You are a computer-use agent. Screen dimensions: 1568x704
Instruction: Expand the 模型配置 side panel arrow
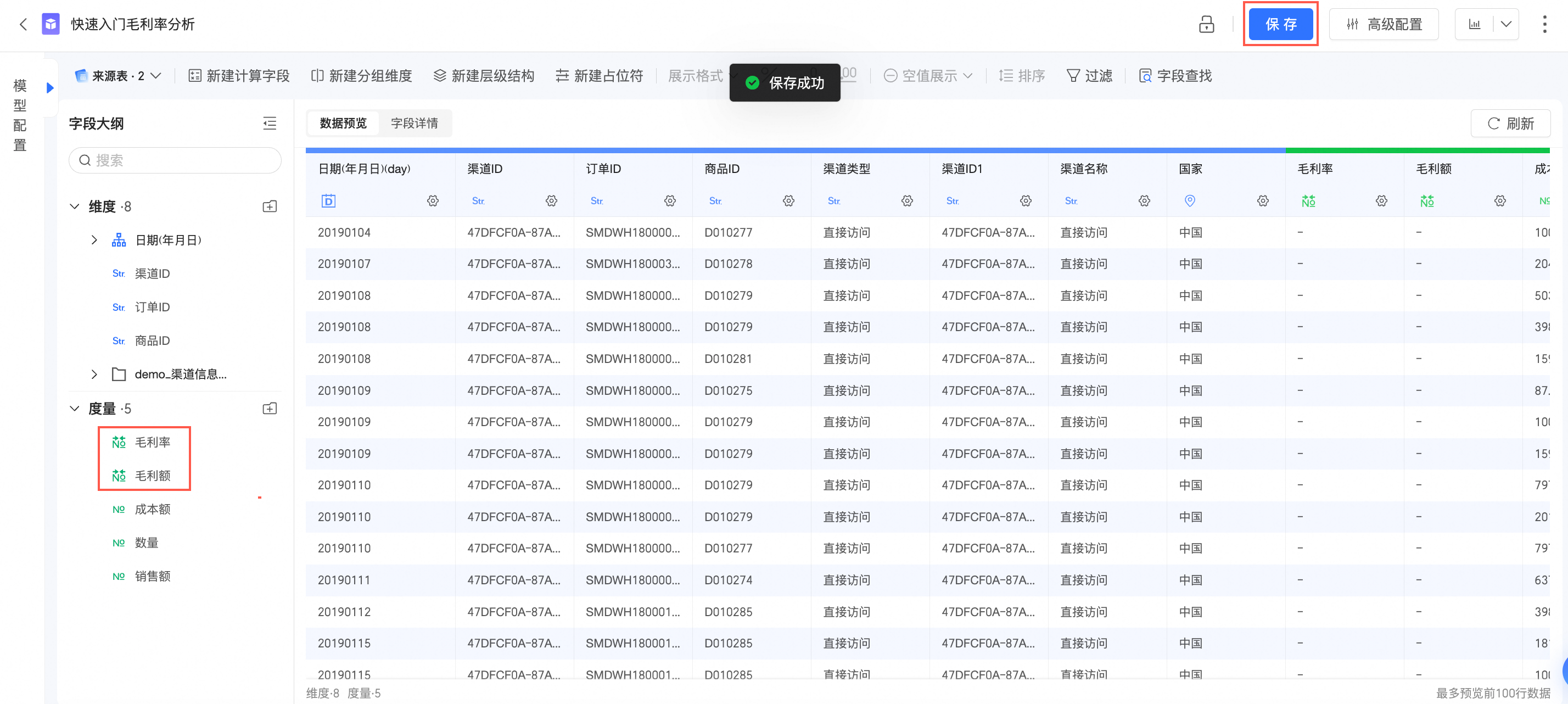click(50, 88)
